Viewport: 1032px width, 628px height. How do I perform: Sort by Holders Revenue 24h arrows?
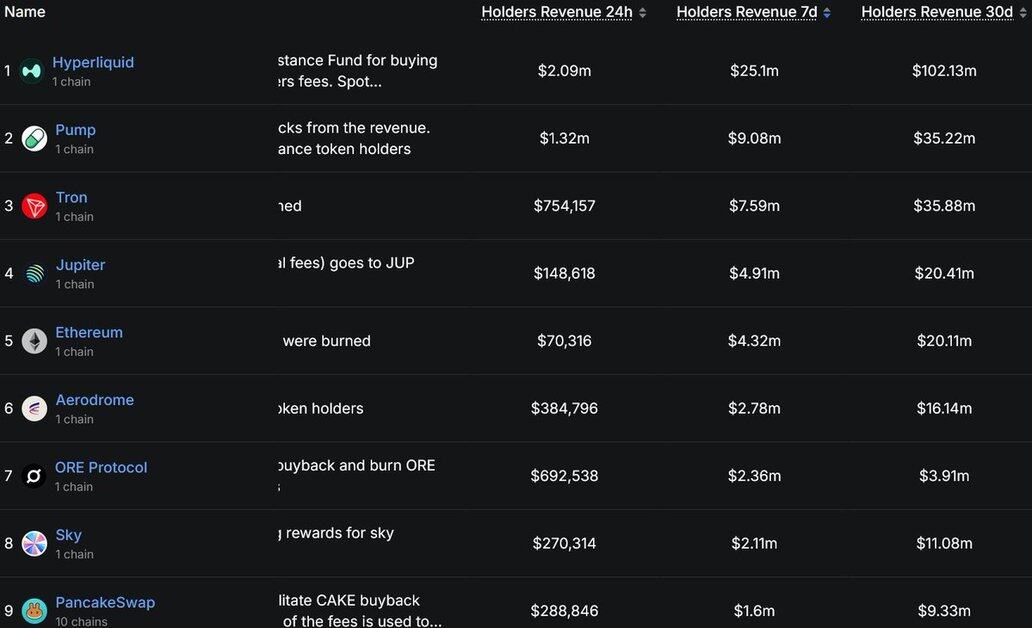click(643, 13)
